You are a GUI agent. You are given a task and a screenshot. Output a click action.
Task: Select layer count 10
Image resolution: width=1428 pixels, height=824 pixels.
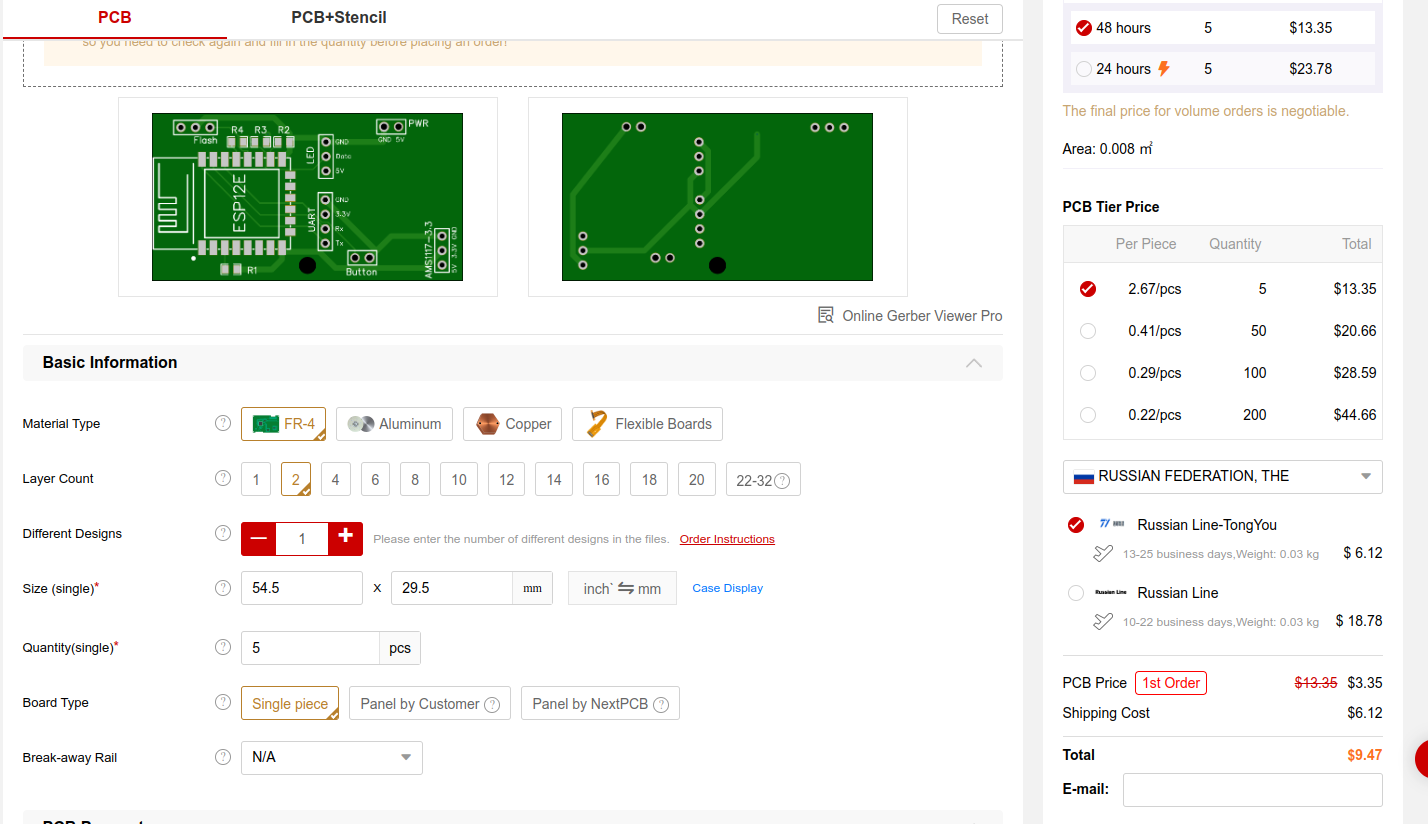pos(459,479)
